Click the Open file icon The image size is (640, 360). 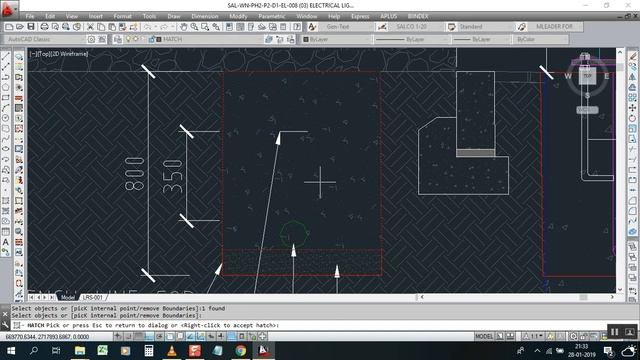(x=20, y=27)
